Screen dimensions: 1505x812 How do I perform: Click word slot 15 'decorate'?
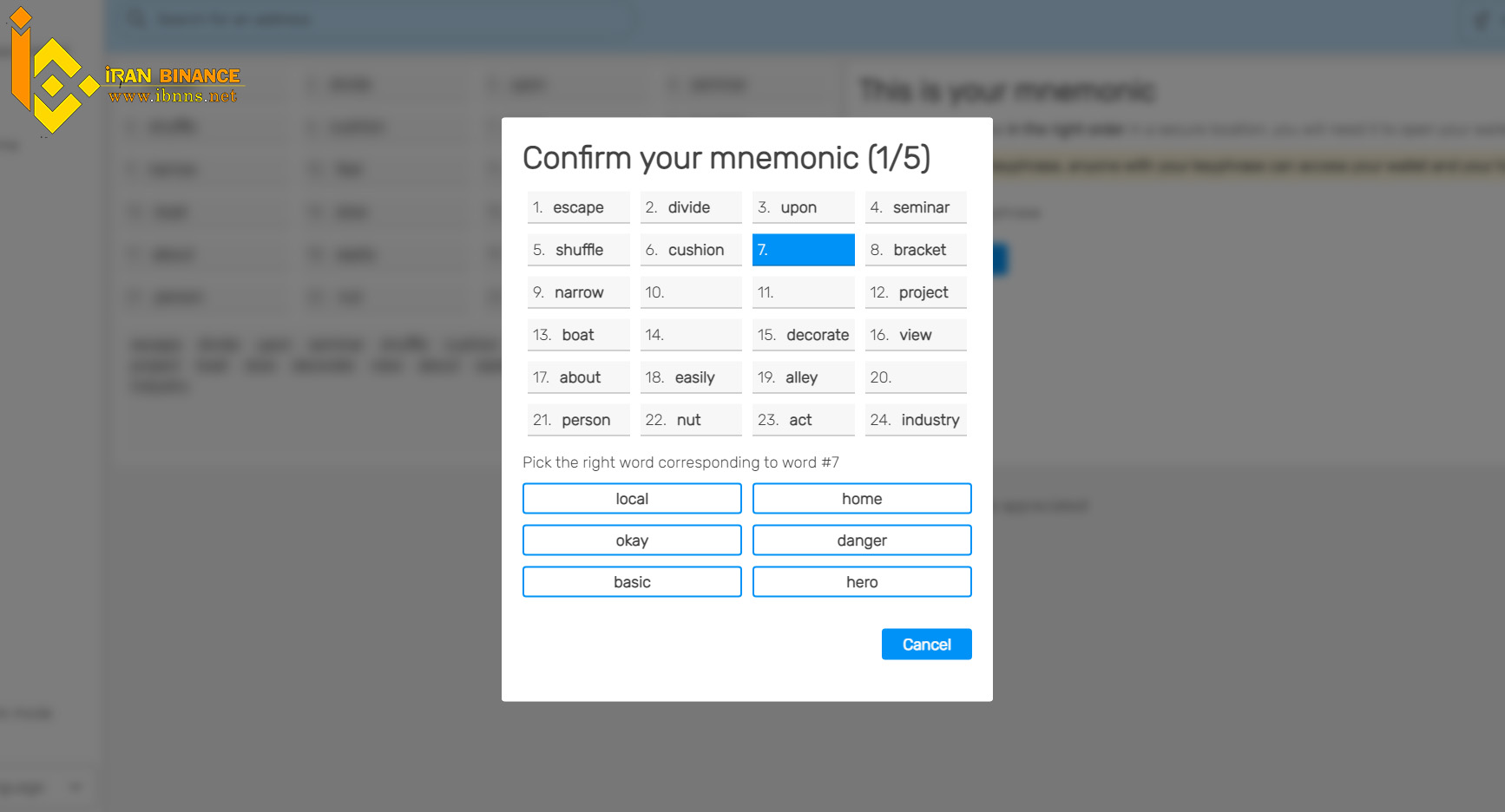pos(803,335)
